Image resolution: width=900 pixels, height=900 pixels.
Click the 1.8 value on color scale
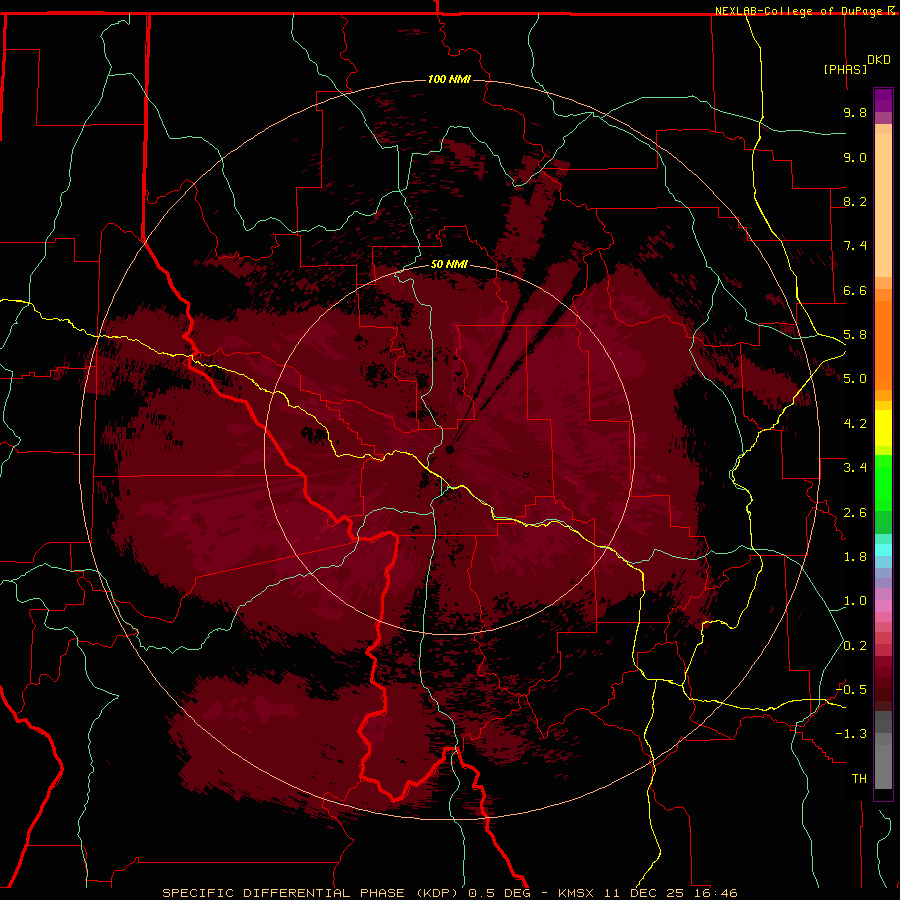point(855,557)
